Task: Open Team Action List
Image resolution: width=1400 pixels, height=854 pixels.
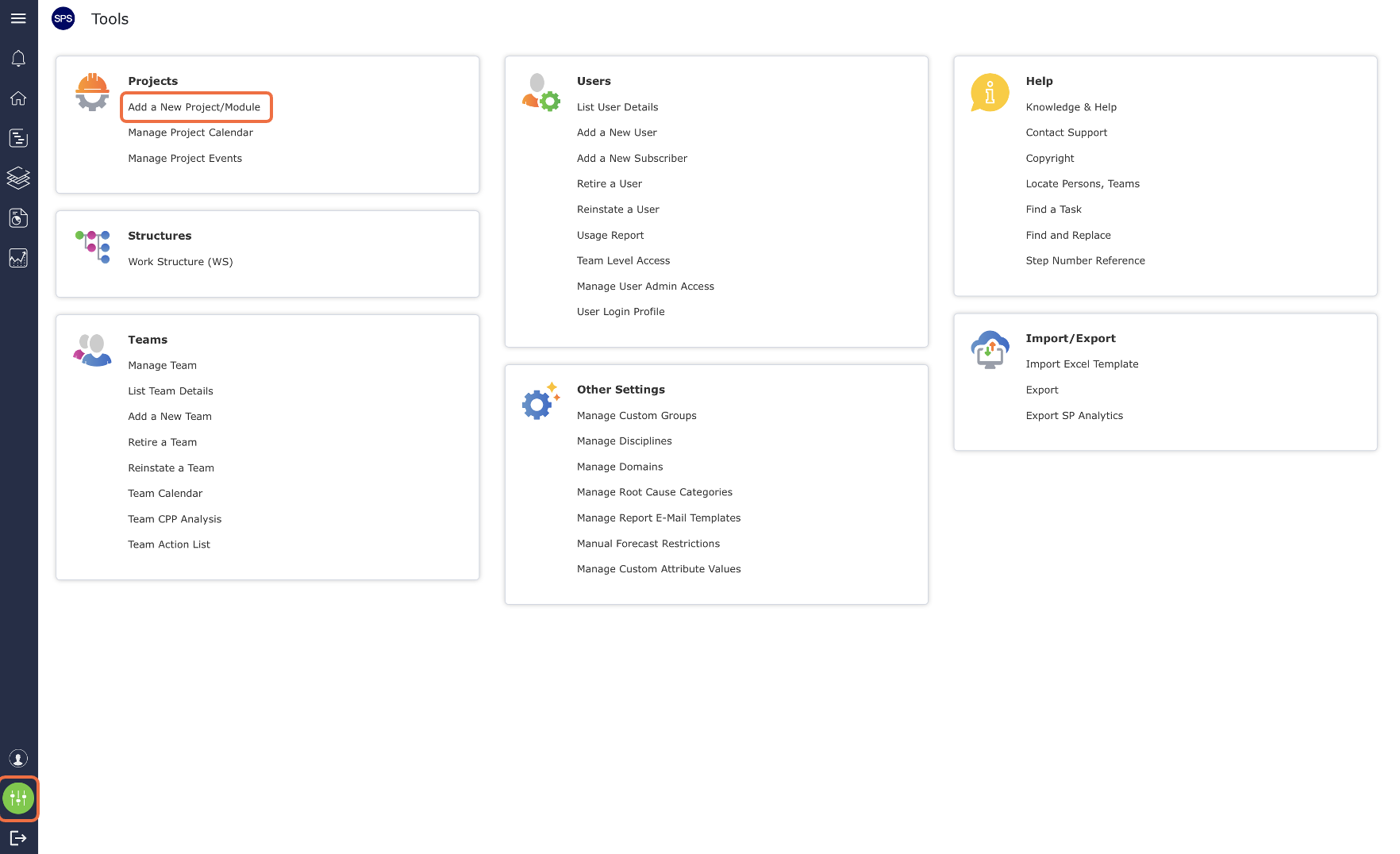Action: click(169, 544)
